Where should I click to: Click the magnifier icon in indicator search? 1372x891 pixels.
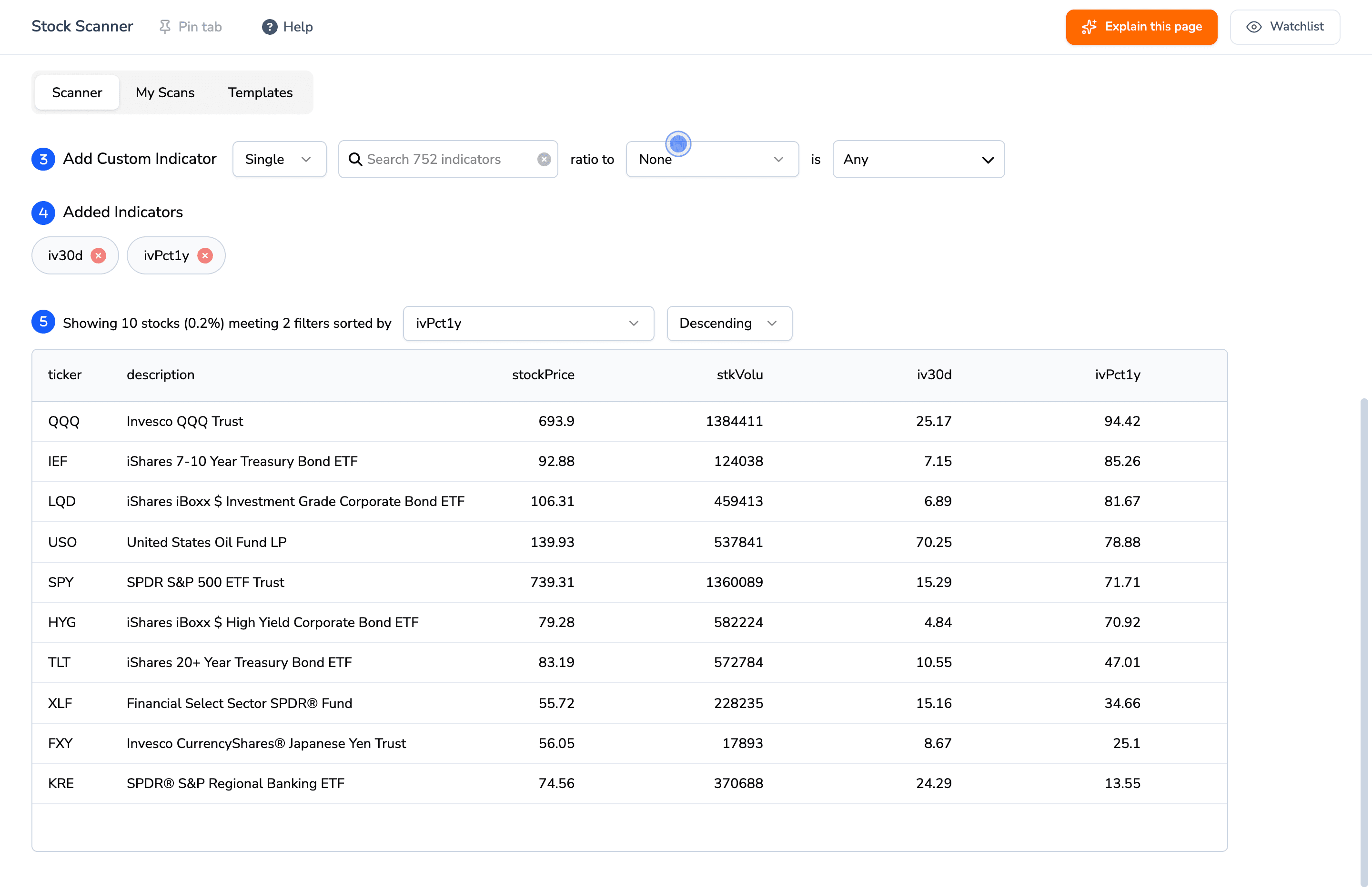click(x=356, y=159)
